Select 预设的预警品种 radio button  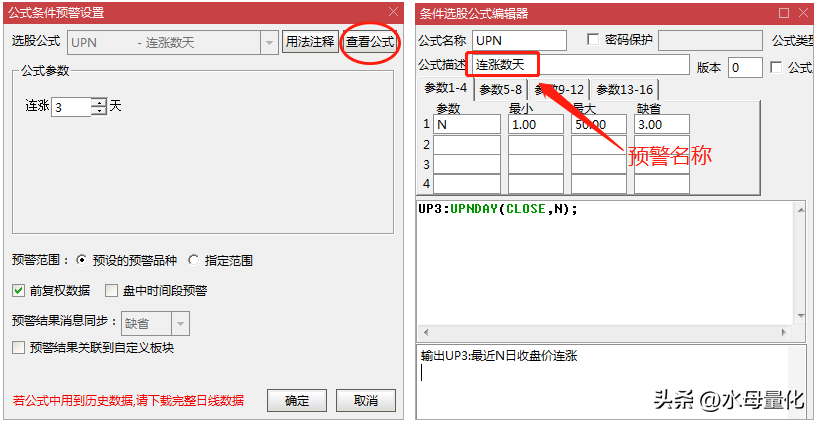(81, 260)
